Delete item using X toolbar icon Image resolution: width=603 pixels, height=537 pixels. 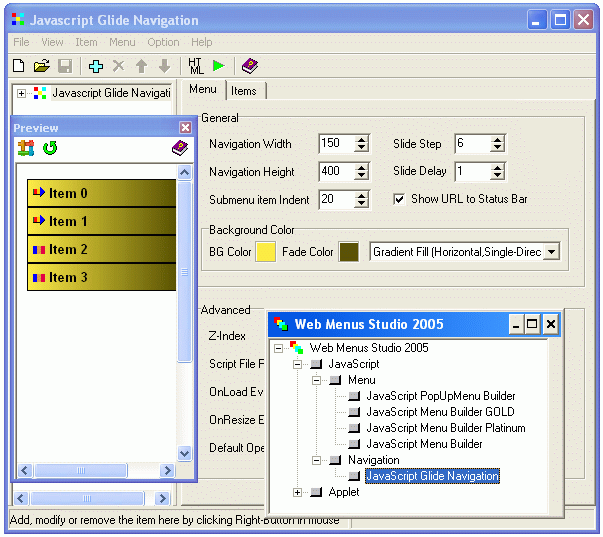118,66
